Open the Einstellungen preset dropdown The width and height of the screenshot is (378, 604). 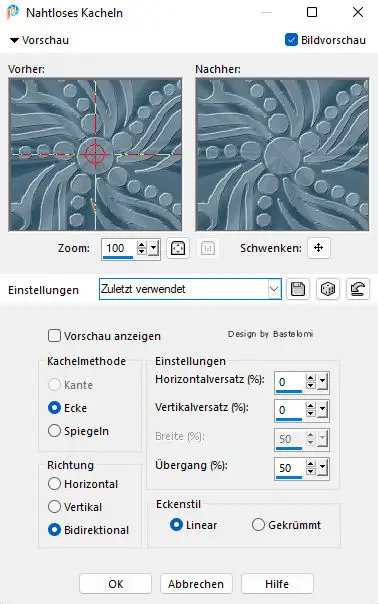pos(274,289)
